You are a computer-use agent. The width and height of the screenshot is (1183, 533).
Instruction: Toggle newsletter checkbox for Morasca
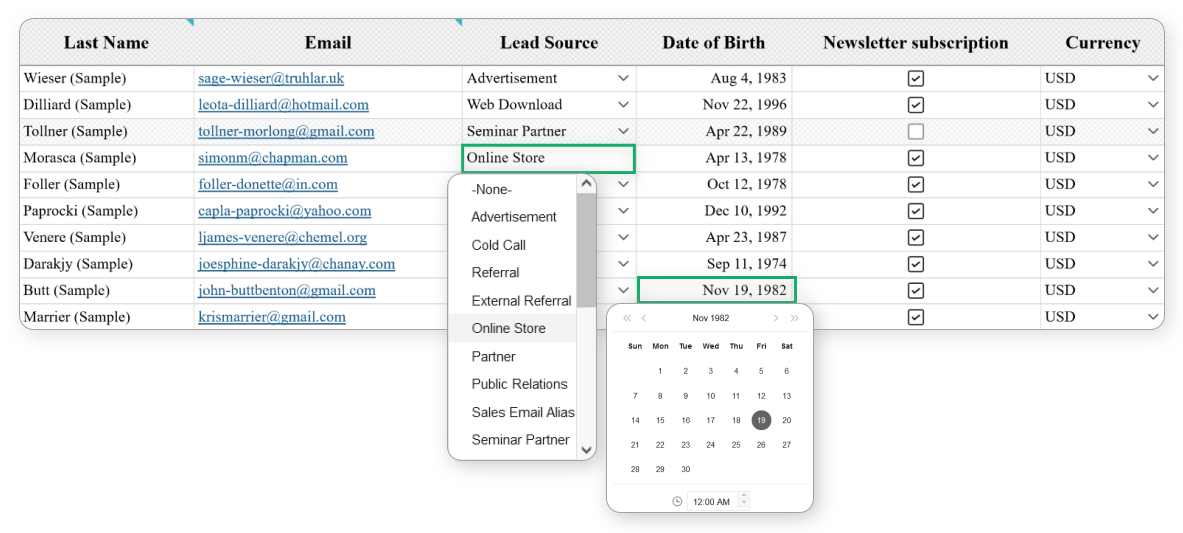tap(915, 158)
